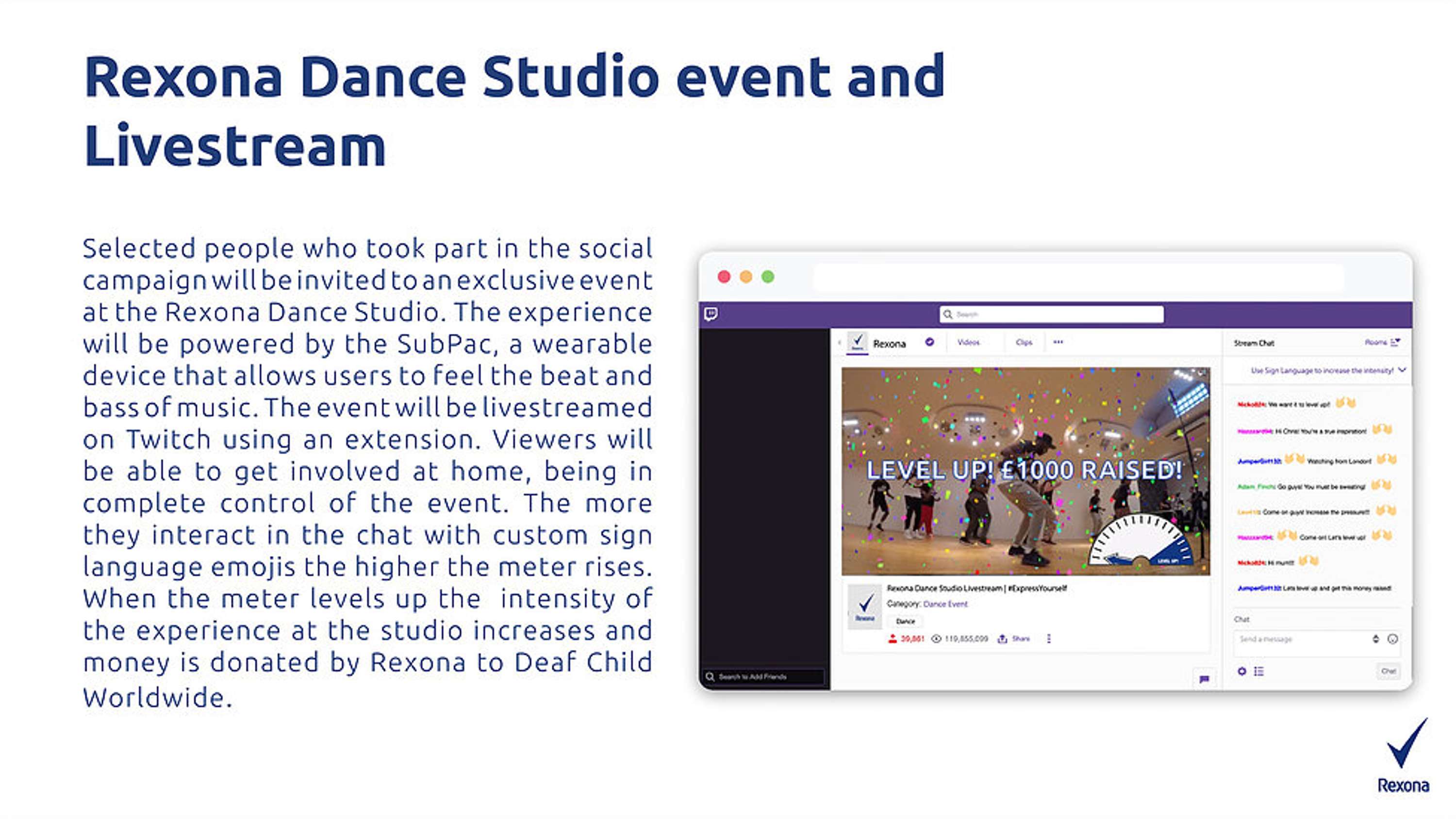
Task: Click the 'You're a true inspiration!' chat message
Action: coord(1314,430)
